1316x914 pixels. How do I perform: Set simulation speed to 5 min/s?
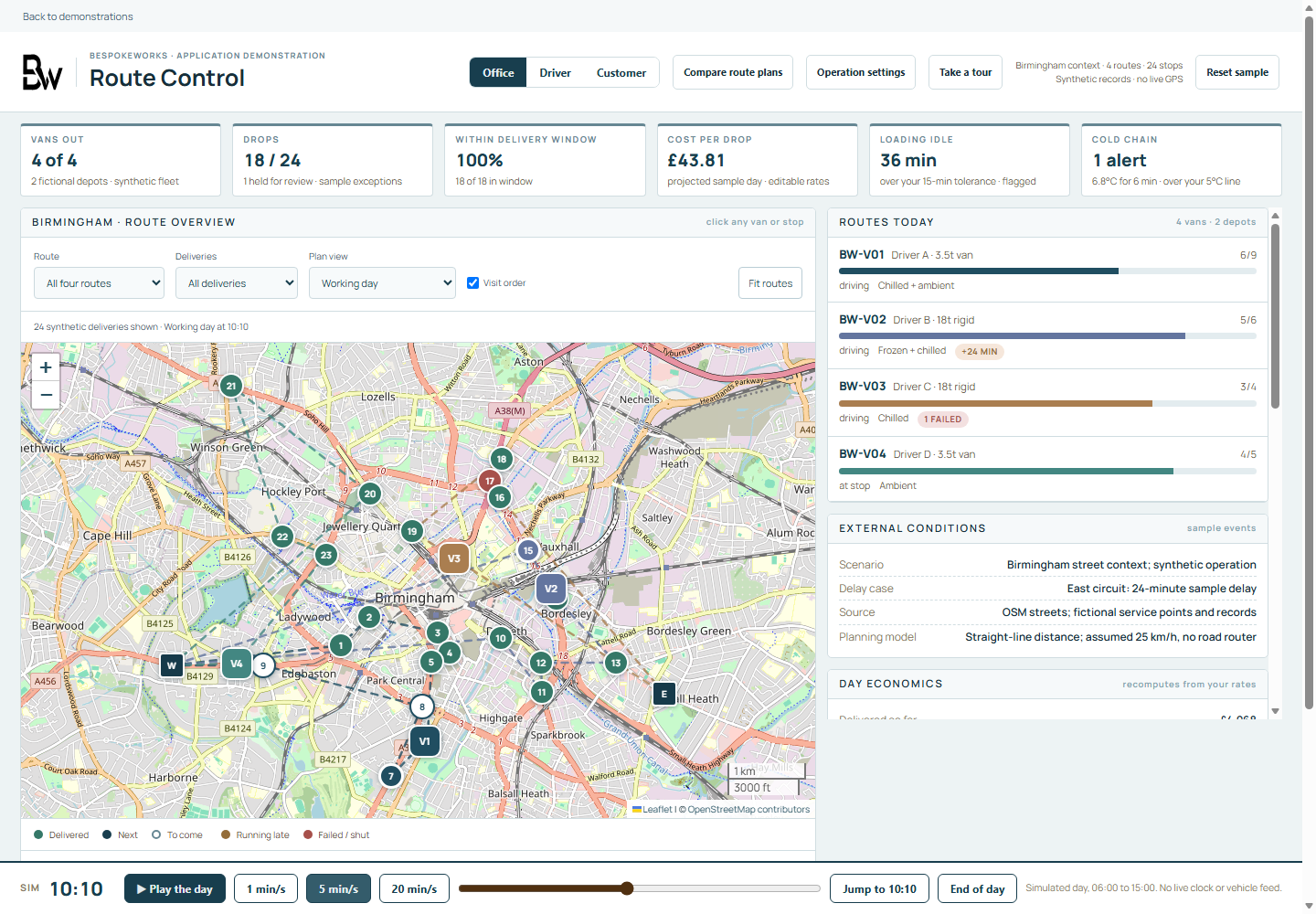[338, 888]
